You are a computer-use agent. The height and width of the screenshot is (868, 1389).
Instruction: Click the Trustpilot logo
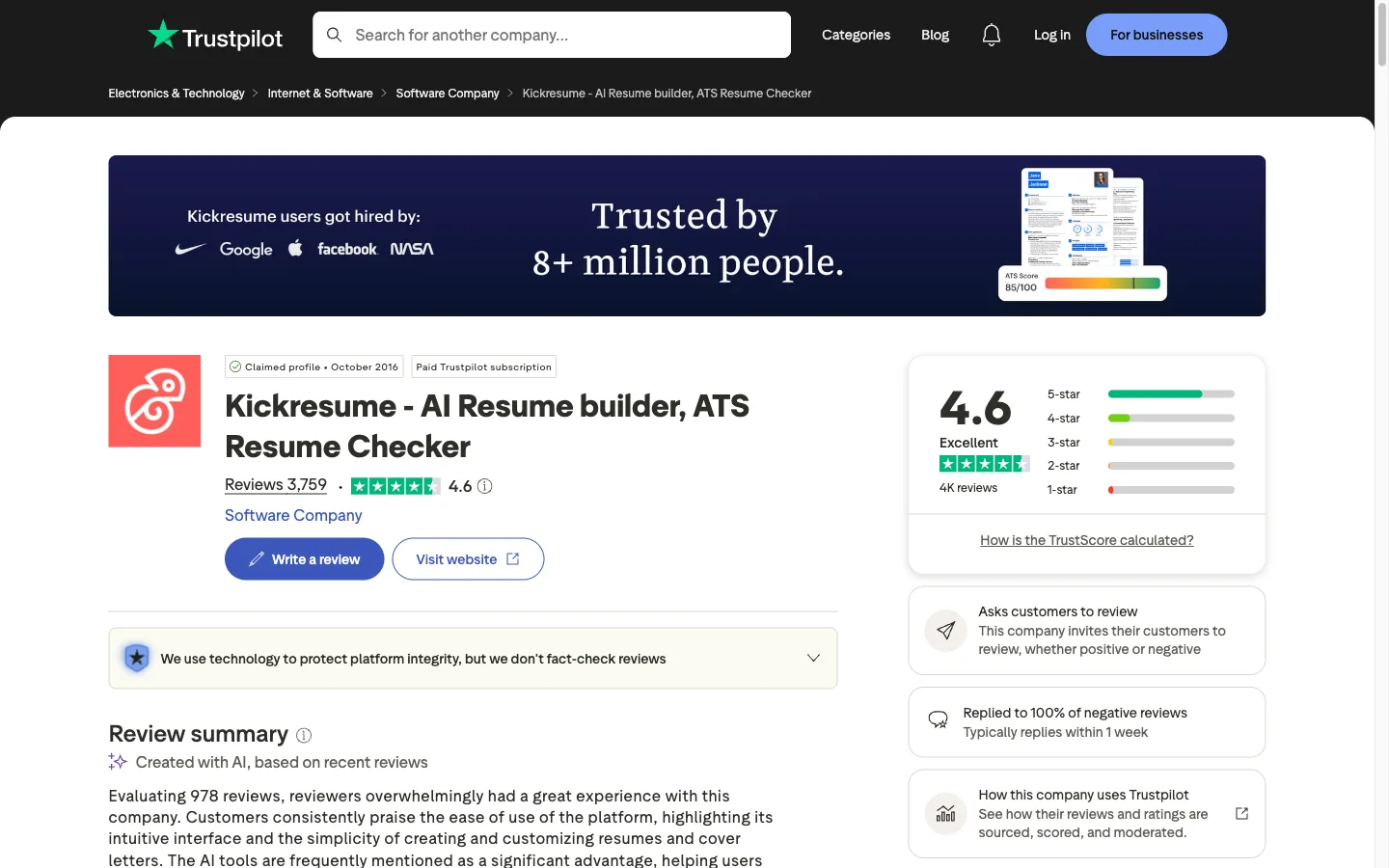[215, 36]
